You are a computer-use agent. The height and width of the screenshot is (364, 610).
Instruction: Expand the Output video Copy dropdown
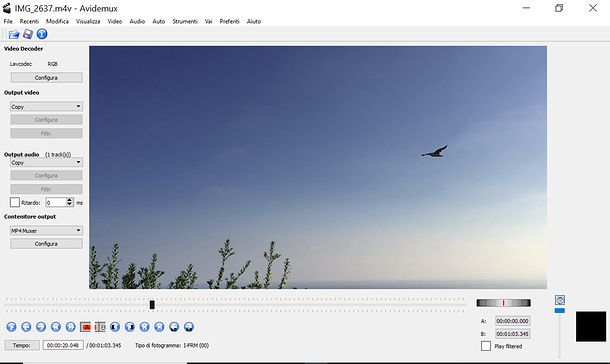pyautogui.click(x=46, y=106)
